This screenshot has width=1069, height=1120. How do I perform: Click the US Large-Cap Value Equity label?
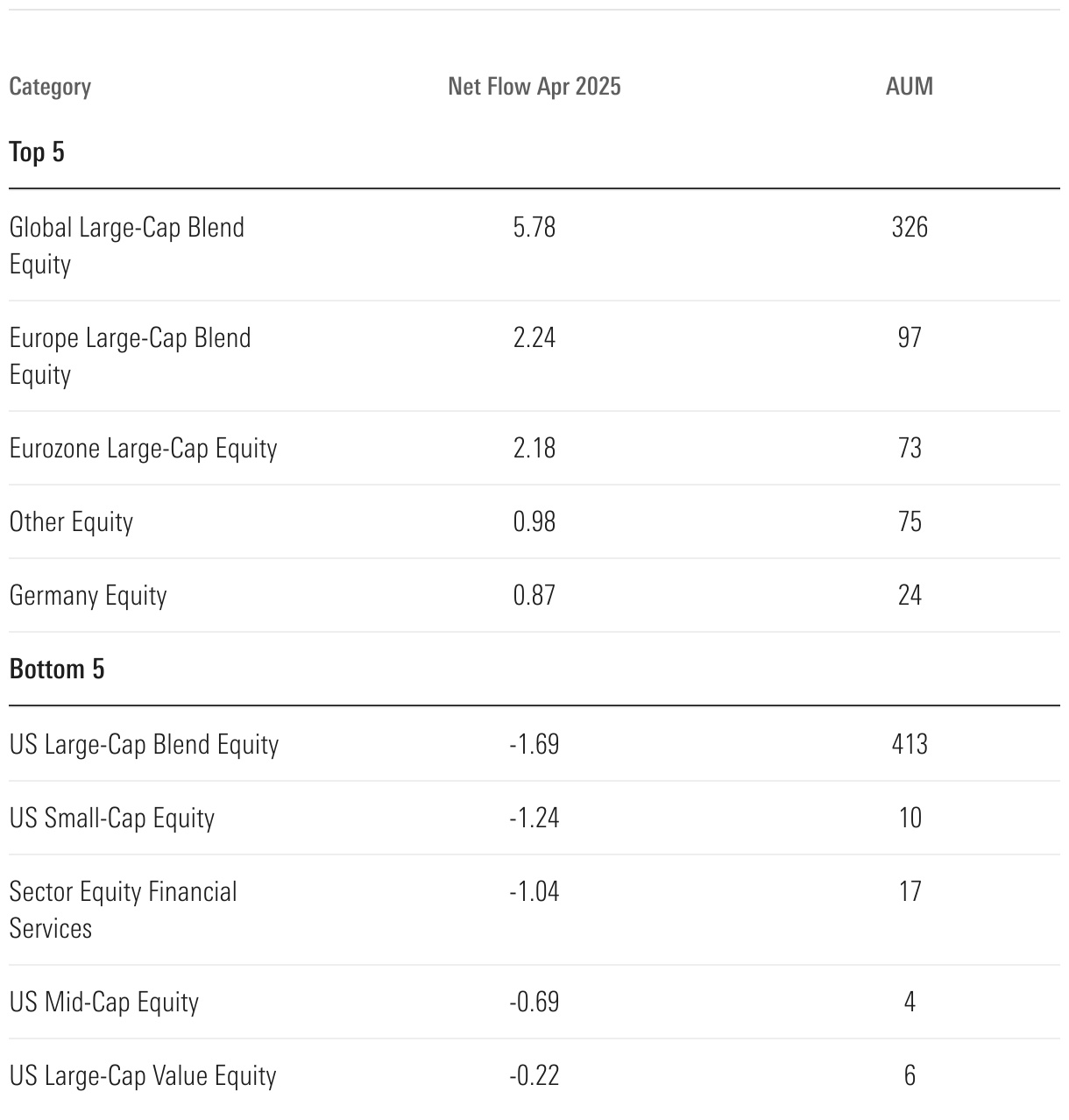pyautogui.click(x=142, y=1076)
